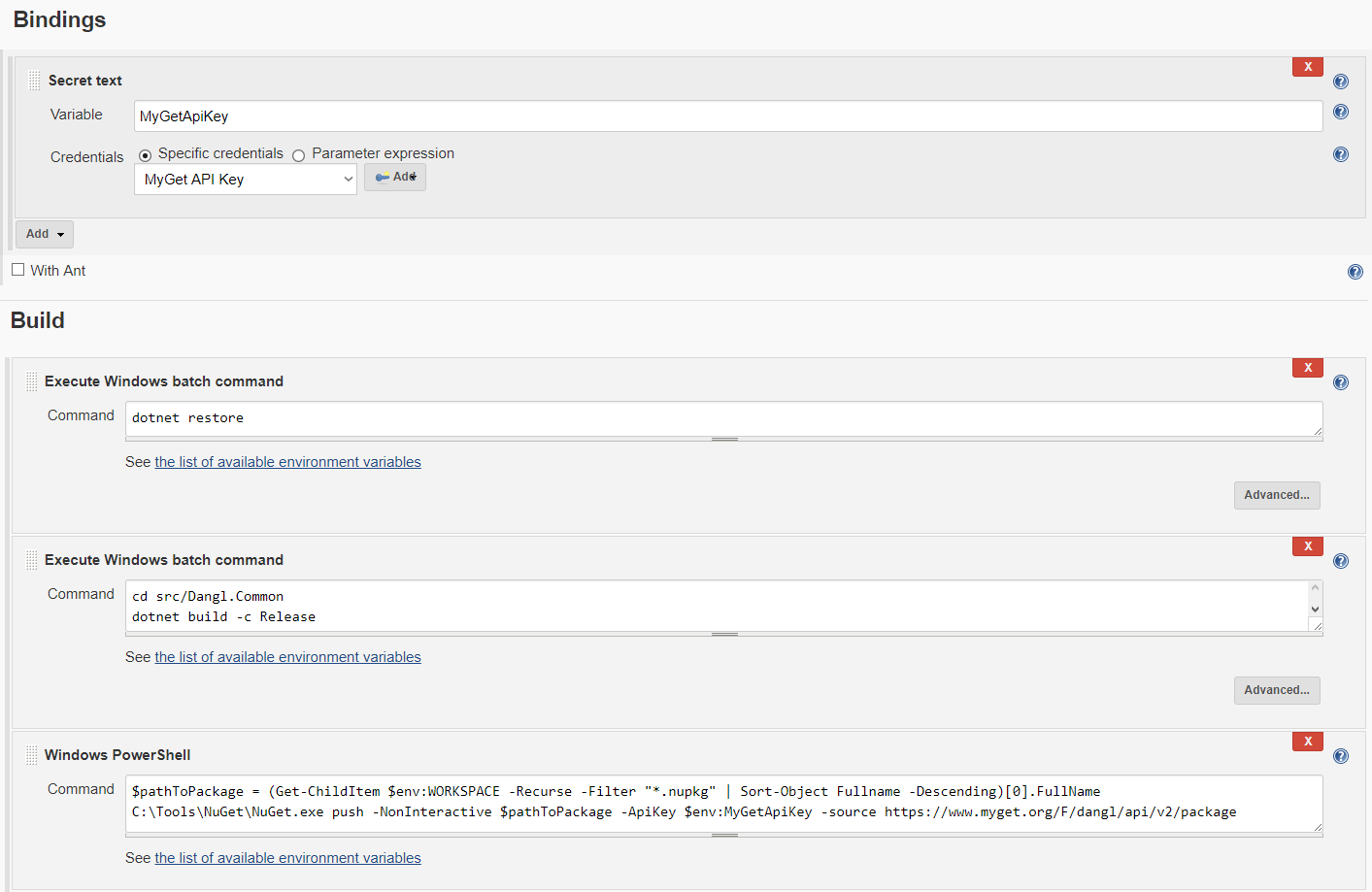This screenshot has height=892, width=1372.
Task: Click resize bar below dotnet build textarea
Action: click(x=724, y=635)
